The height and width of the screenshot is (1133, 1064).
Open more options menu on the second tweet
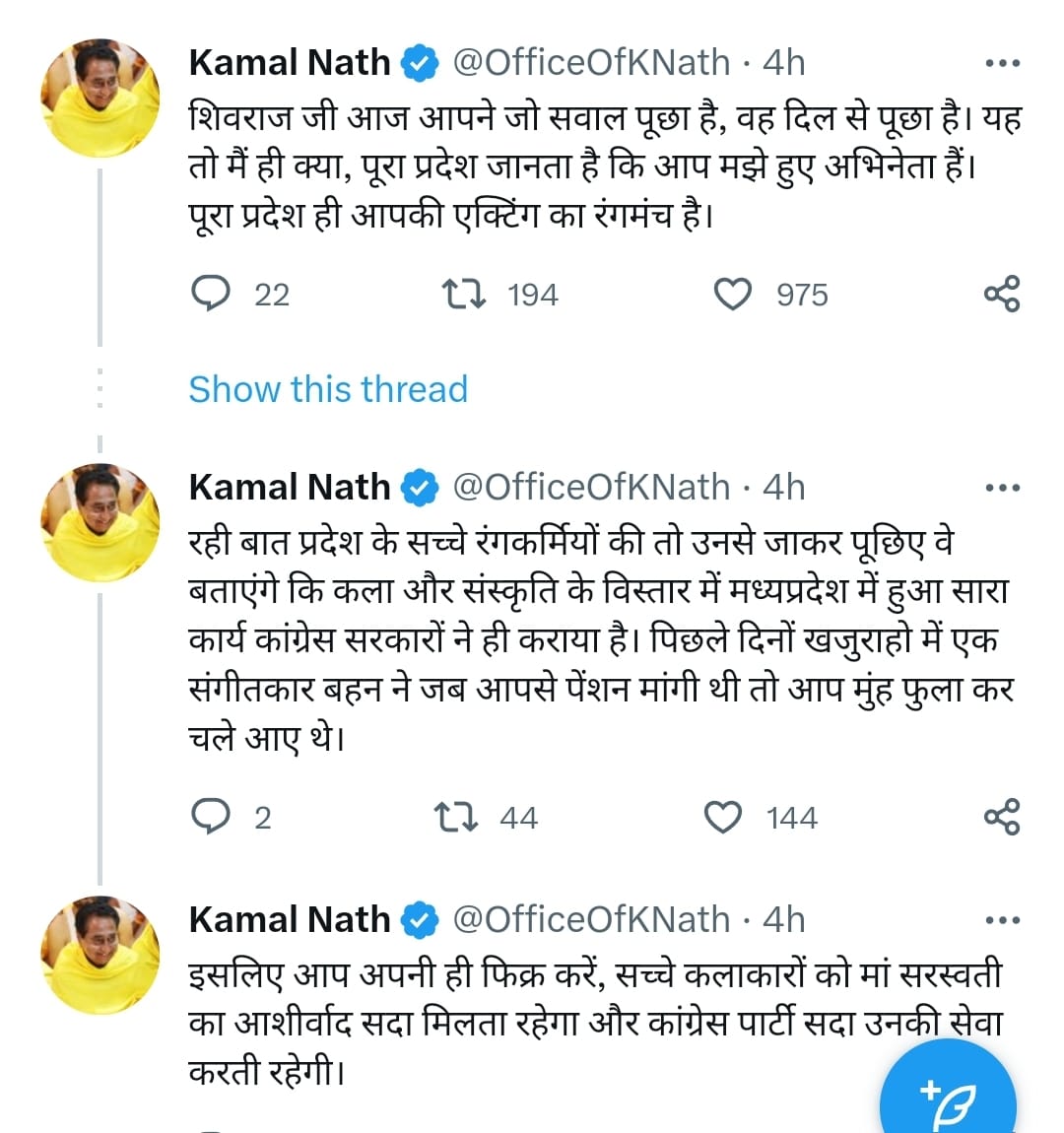(x=1003, y=485)
